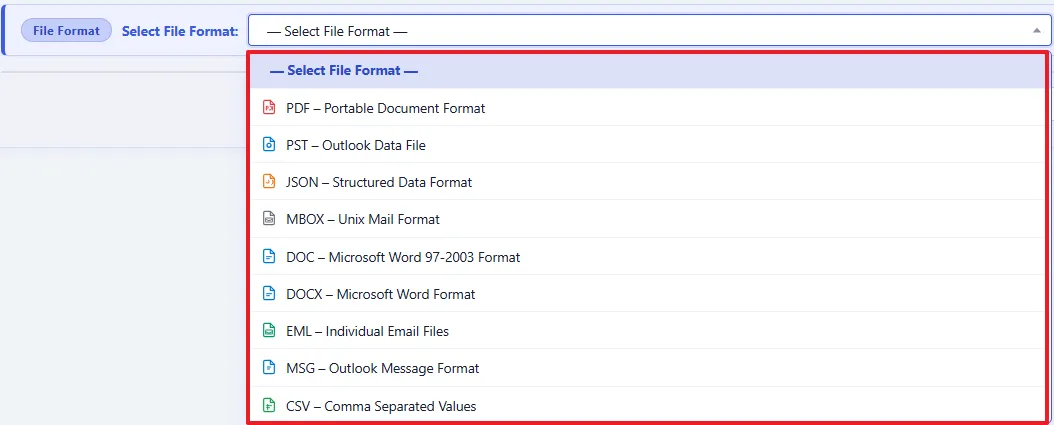
Task: Click the 'Select File Format:' label
Action: [x=180, y=31]
